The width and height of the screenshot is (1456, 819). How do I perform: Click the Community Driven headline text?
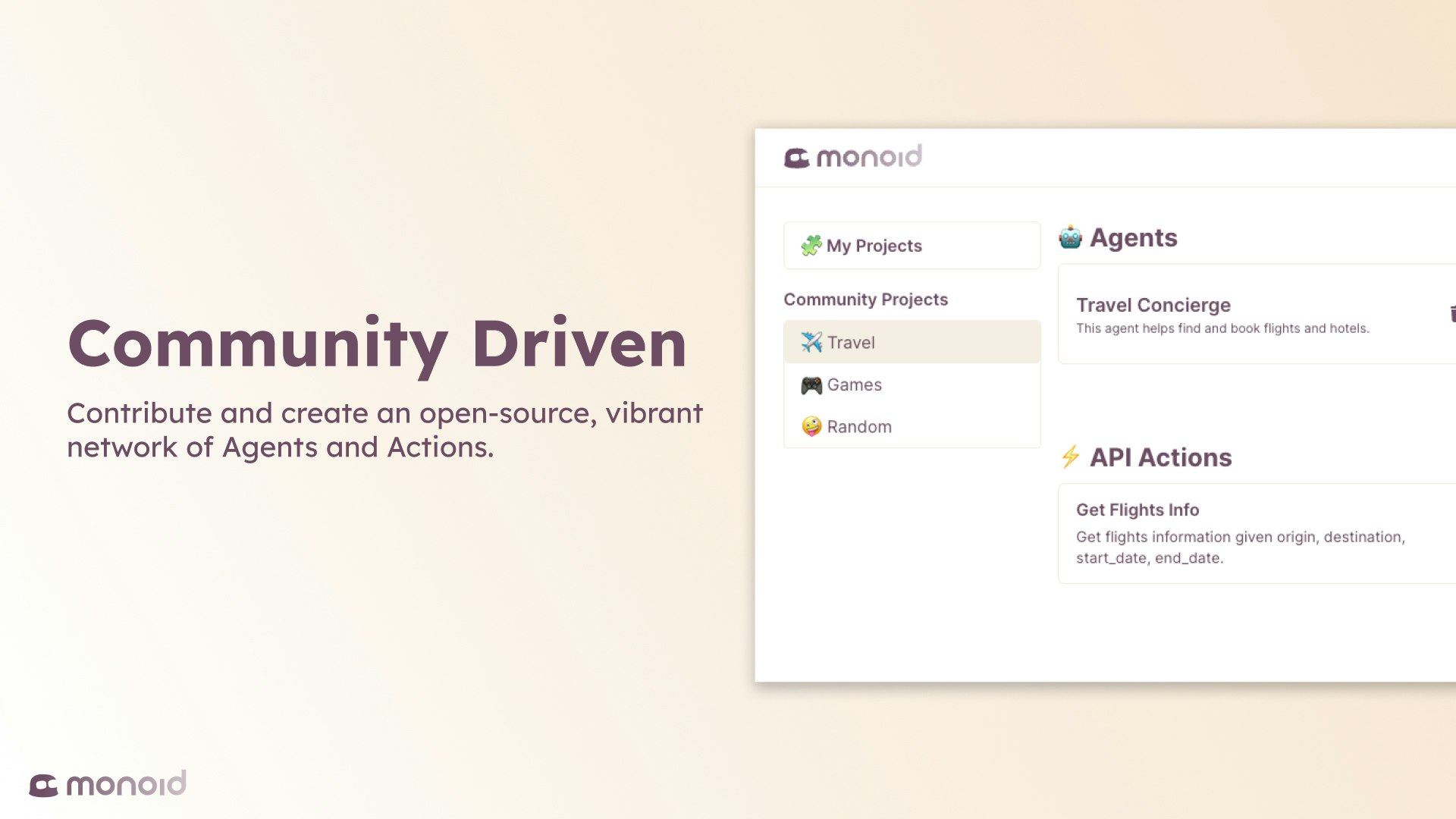click(x=377, y=344)
